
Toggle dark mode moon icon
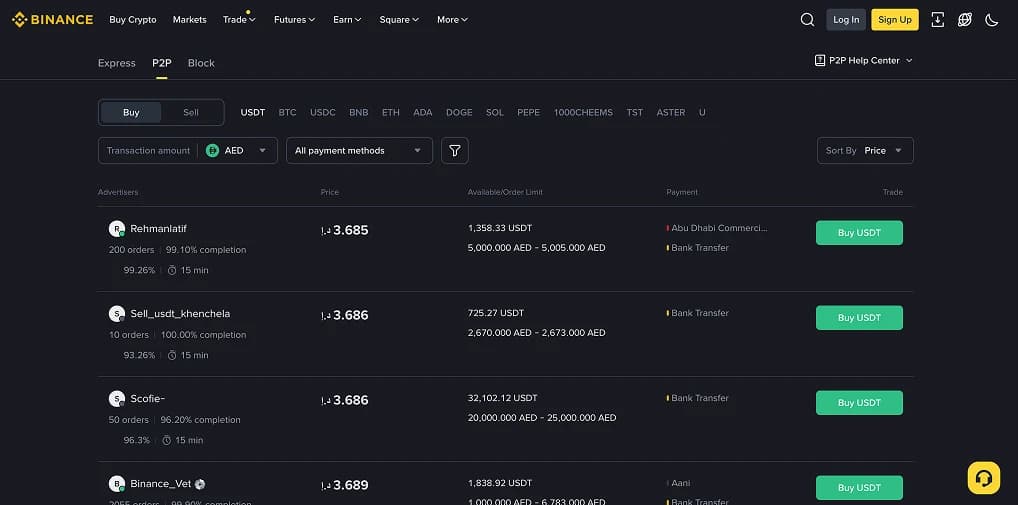point(991,19)
